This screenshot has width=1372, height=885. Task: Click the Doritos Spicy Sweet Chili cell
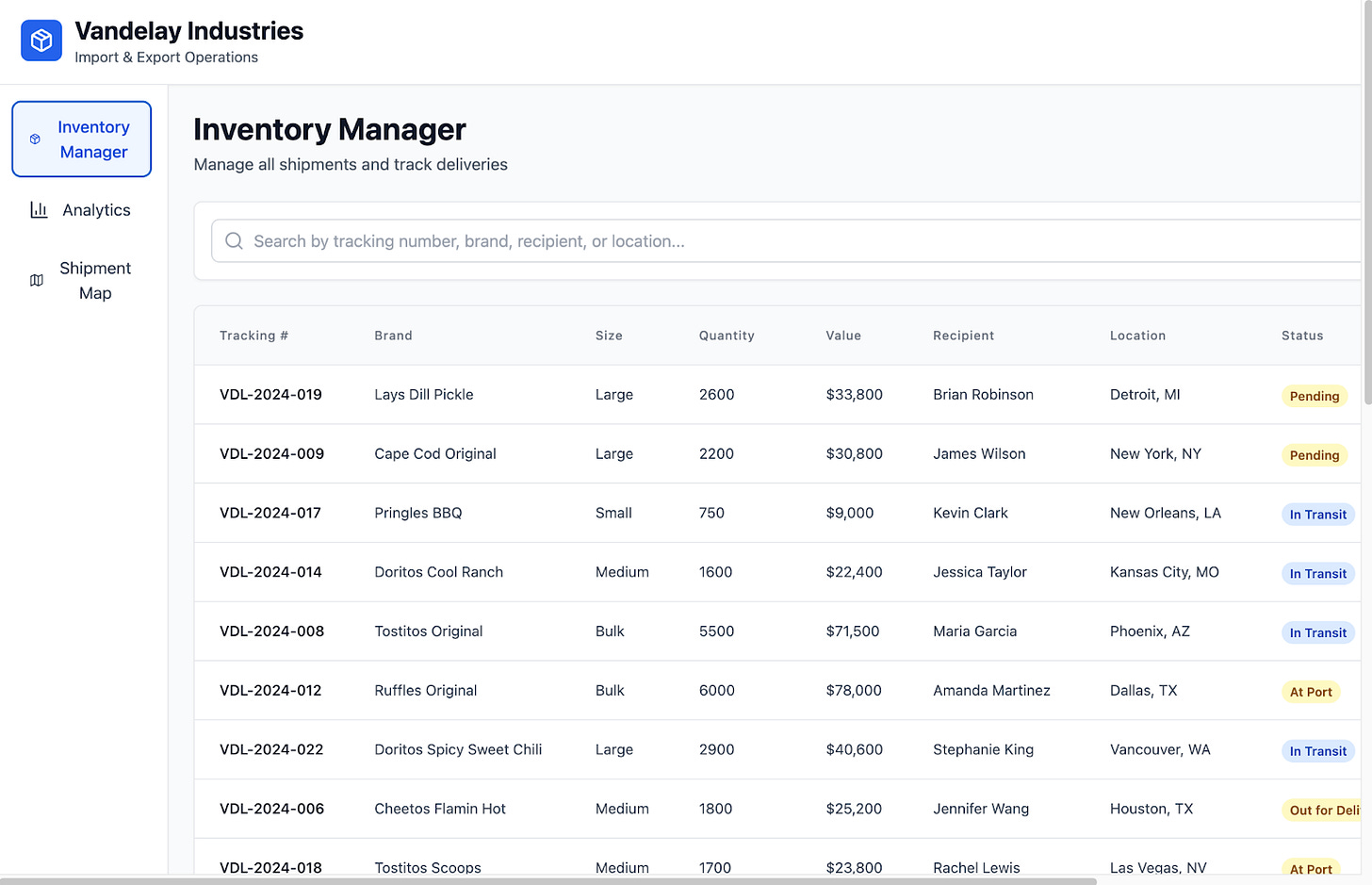pyautogui.click(x=458, y=750)
